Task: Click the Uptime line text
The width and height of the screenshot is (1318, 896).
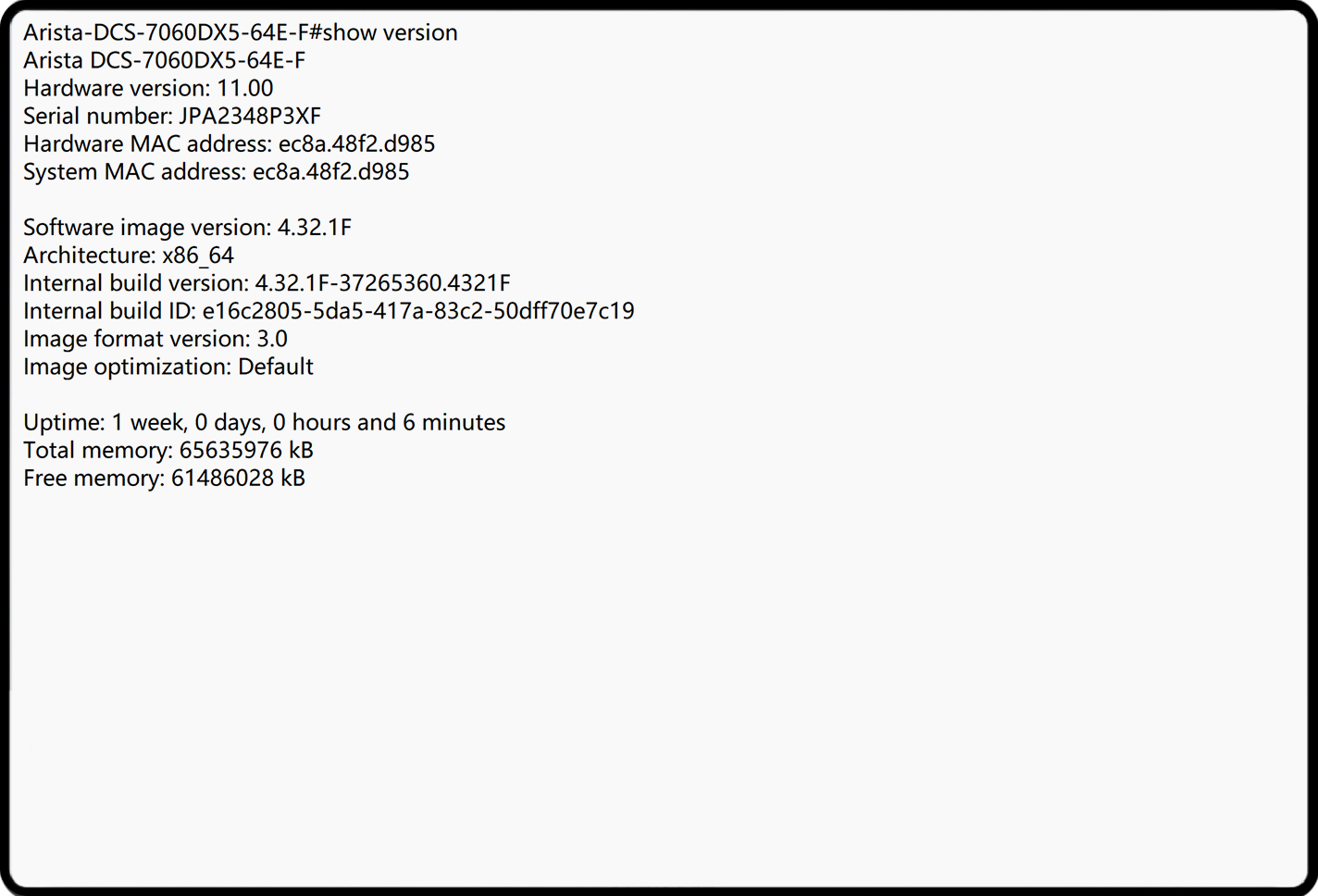Action: [264, 422]
